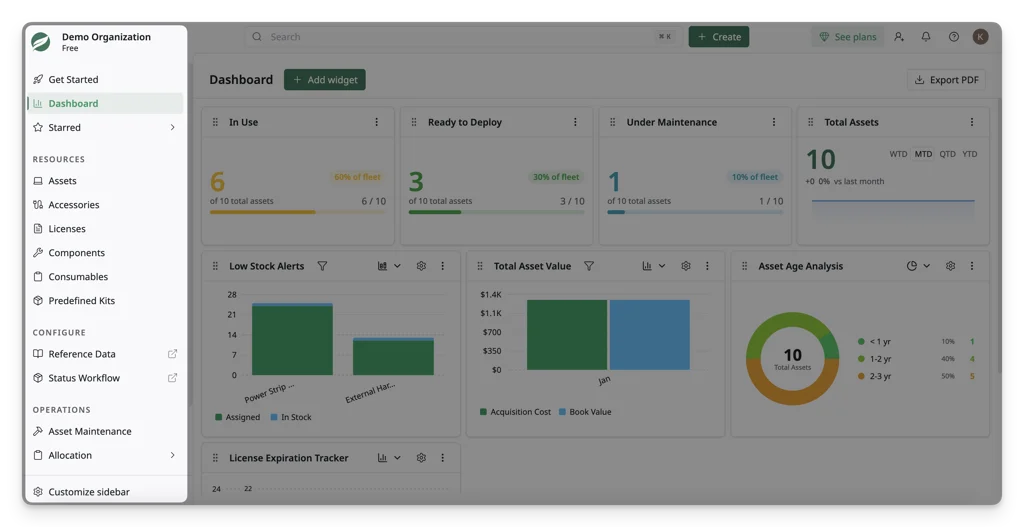1024x527 pixels.
Task: Focus the Search input field
Action: [464, 37]
